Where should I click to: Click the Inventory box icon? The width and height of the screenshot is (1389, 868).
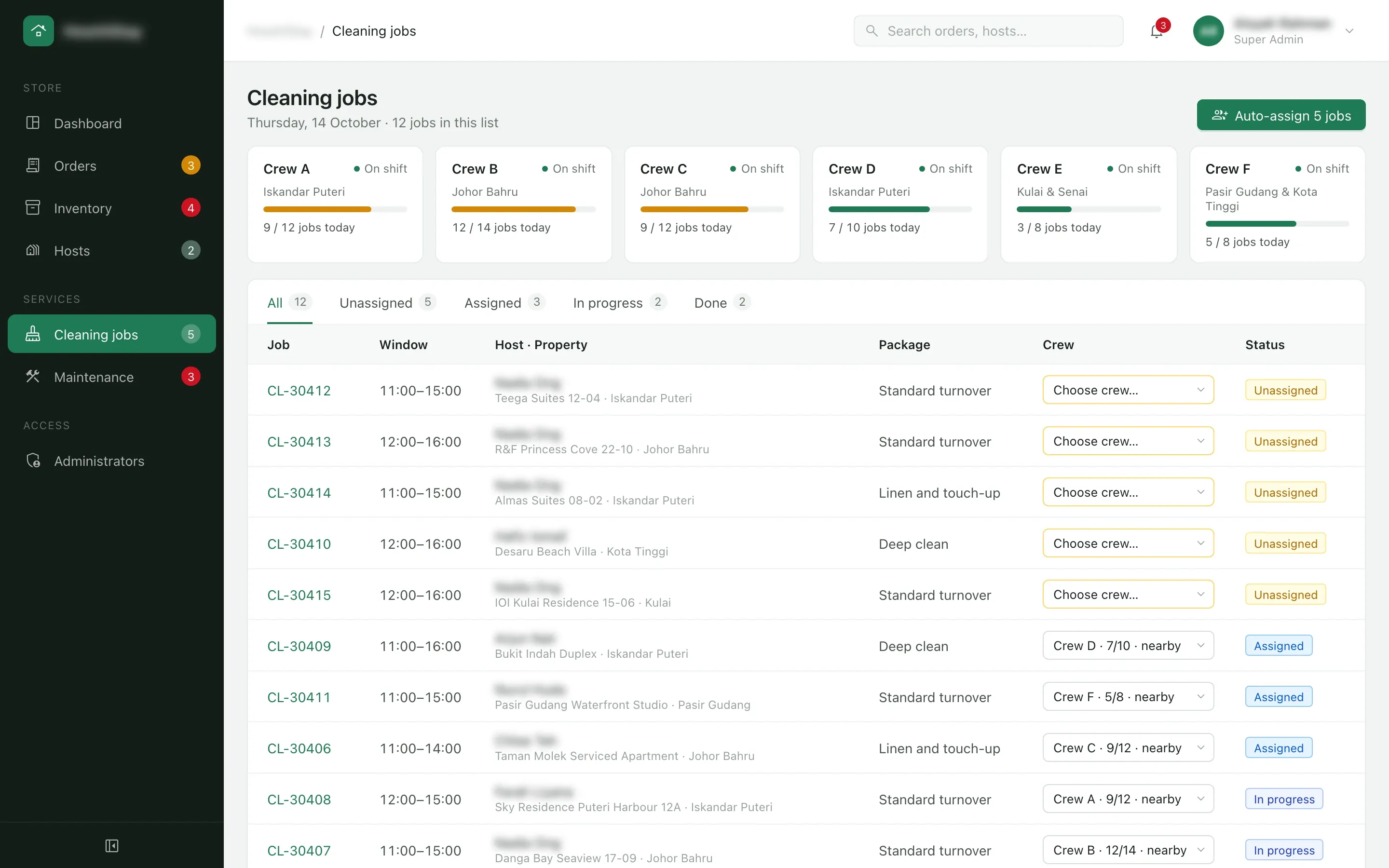tap(33, 208)
